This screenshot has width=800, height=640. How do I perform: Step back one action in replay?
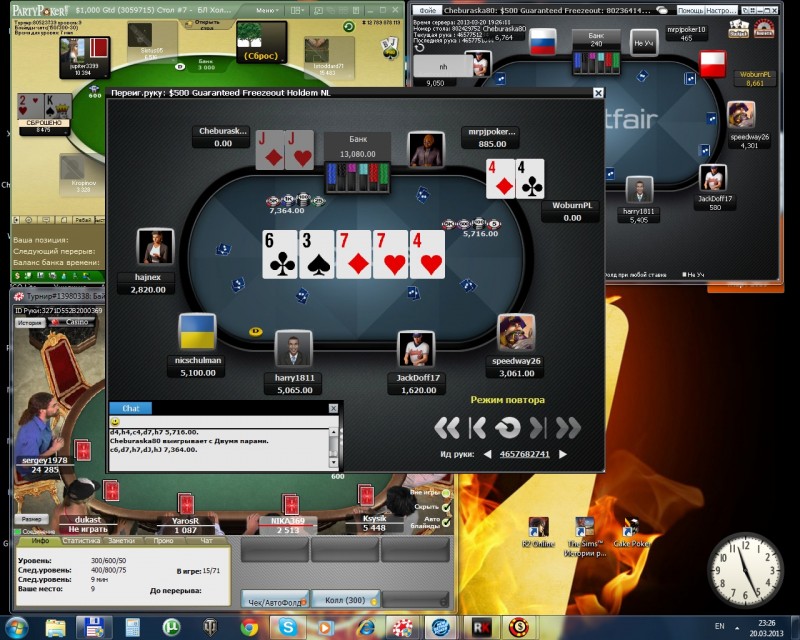click(478, 428)
